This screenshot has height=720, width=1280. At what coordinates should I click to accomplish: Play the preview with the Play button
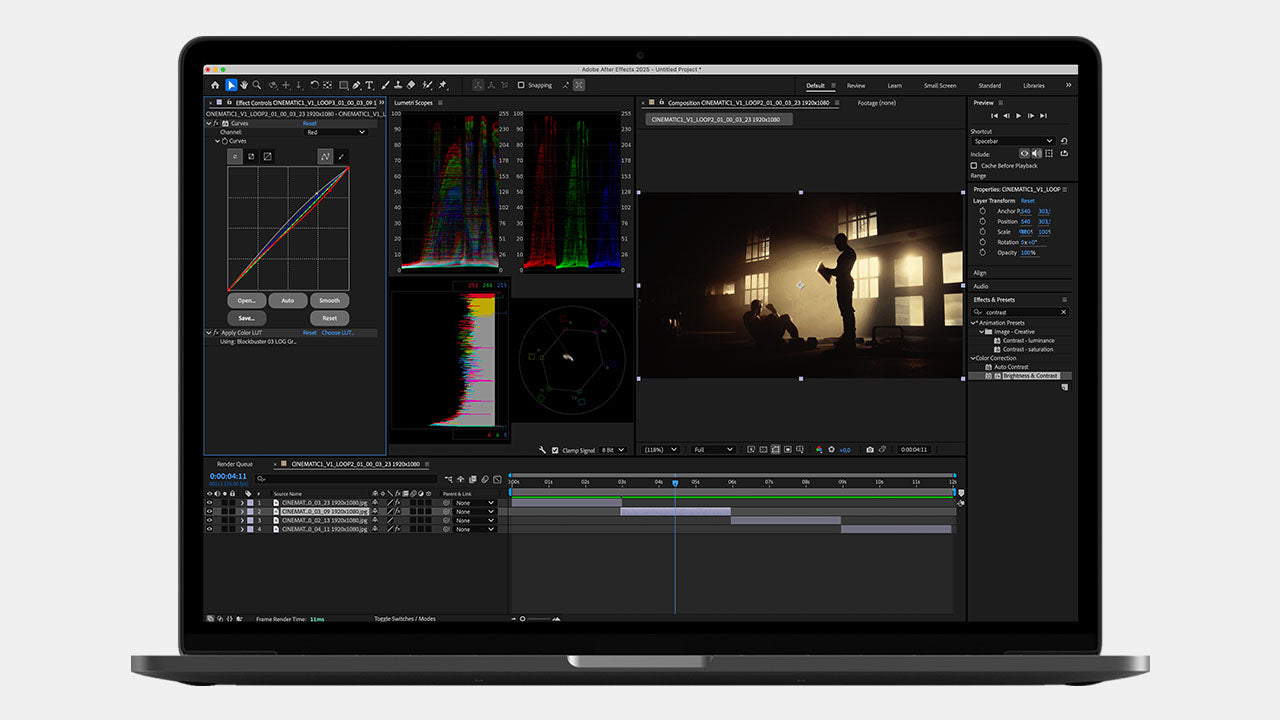tap(1019, 116)
